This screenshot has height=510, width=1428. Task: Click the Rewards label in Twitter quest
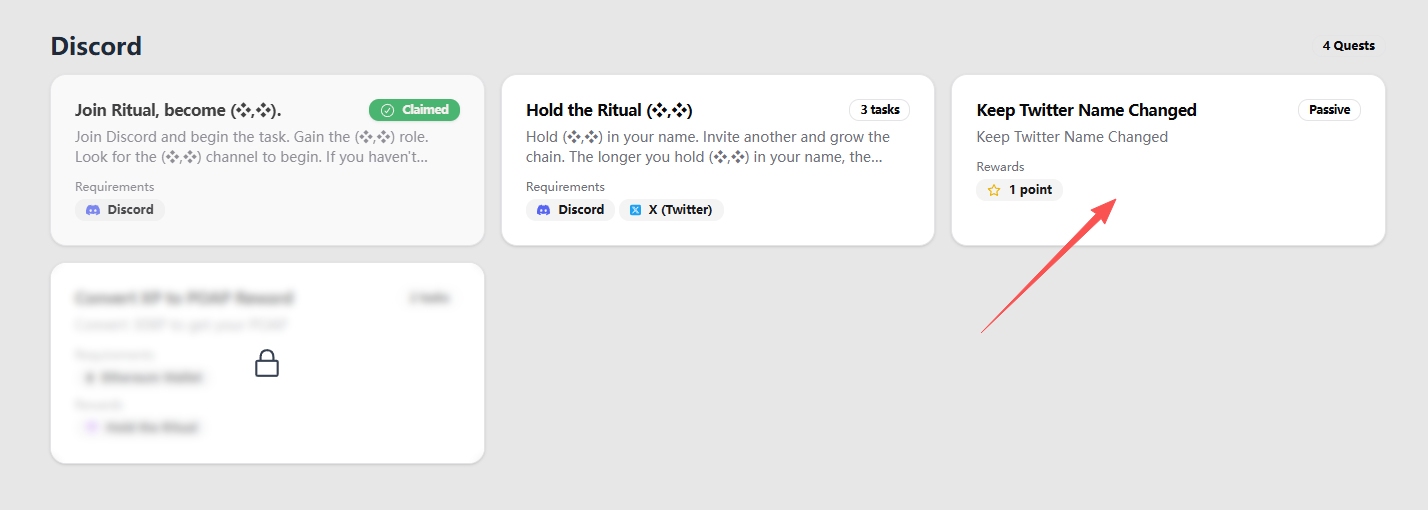[x=1000, y=167]
